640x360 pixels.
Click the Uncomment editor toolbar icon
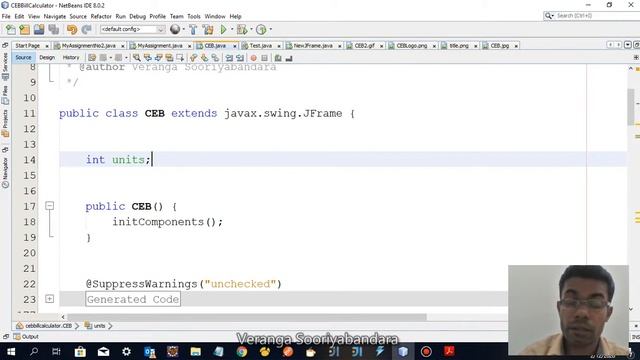[x=289, y=58]
